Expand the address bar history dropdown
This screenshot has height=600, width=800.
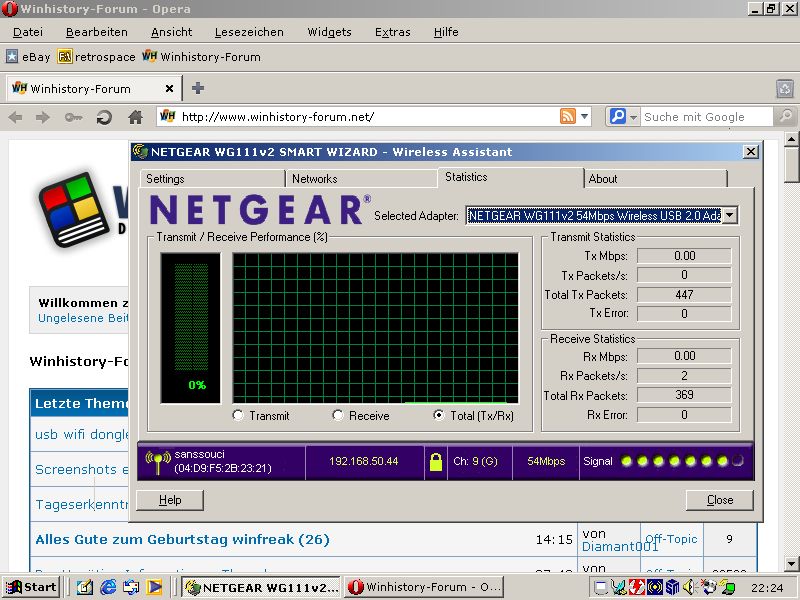[x=585, y=117]
